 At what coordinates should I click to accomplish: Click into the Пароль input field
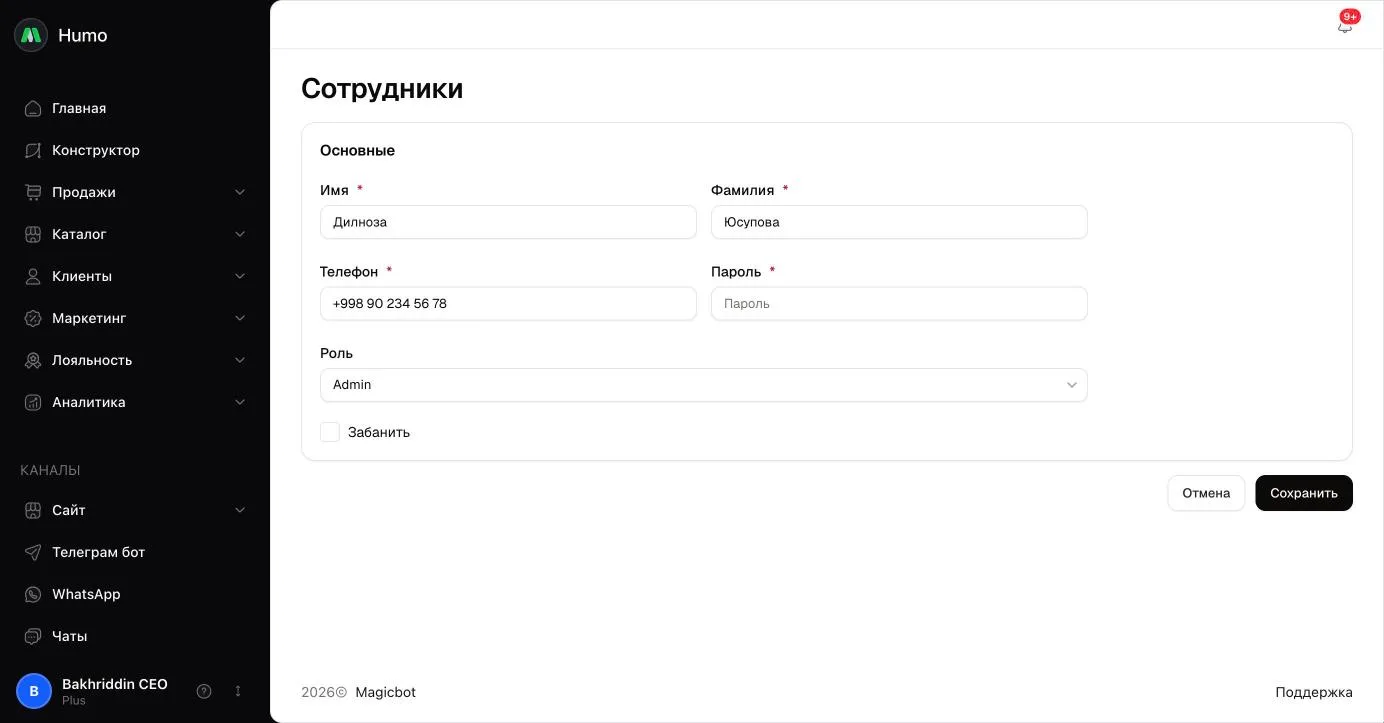click(x=899, y=304)
